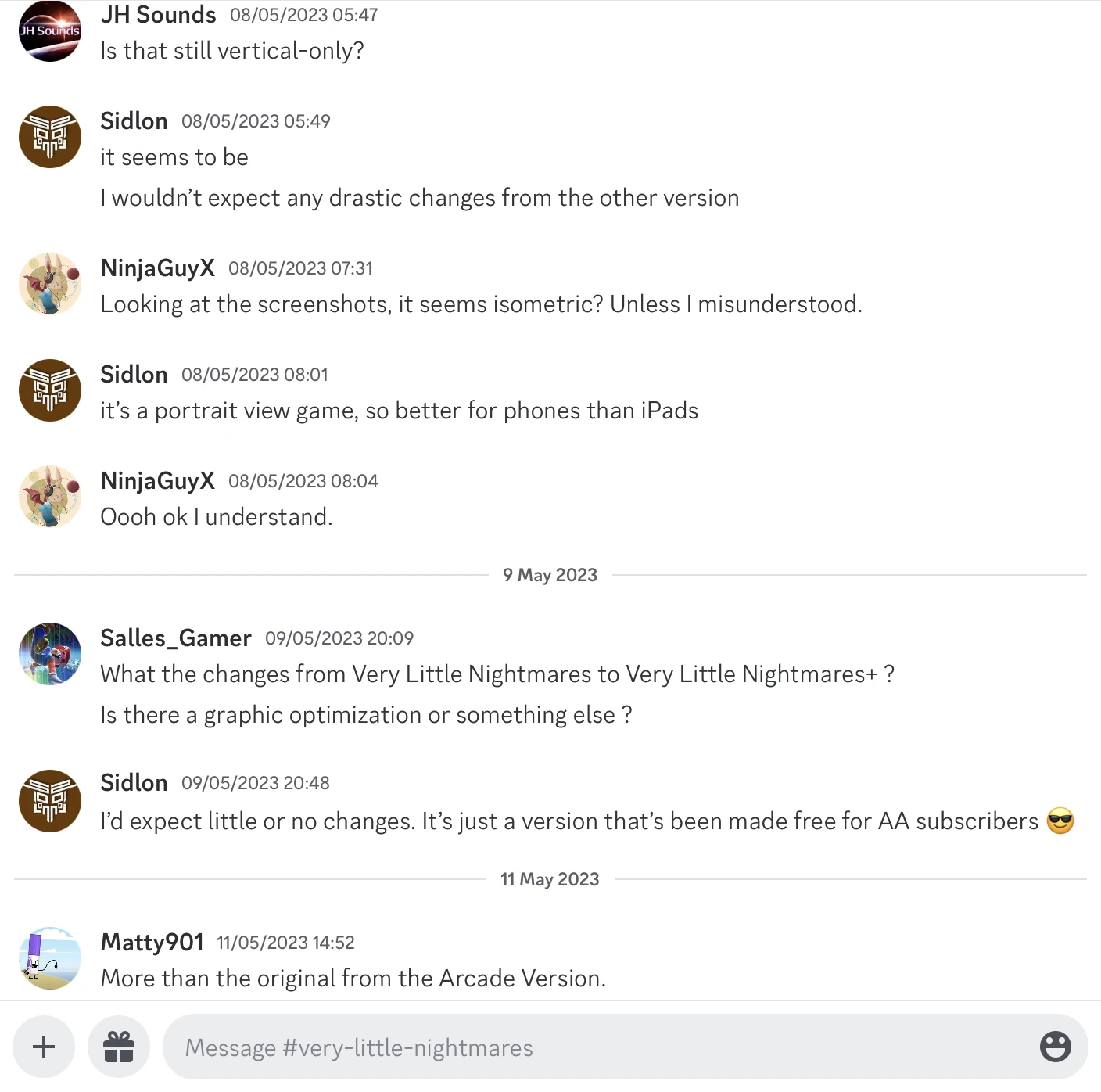
Task: Click the message input field
Action: (x=547, y=1047)
